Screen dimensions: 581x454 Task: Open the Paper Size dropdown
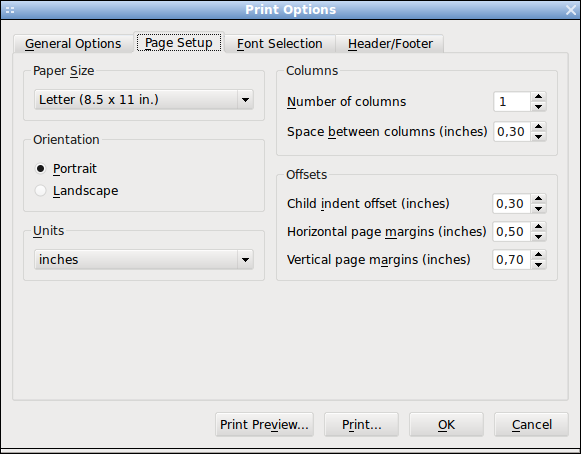(144, 99)
